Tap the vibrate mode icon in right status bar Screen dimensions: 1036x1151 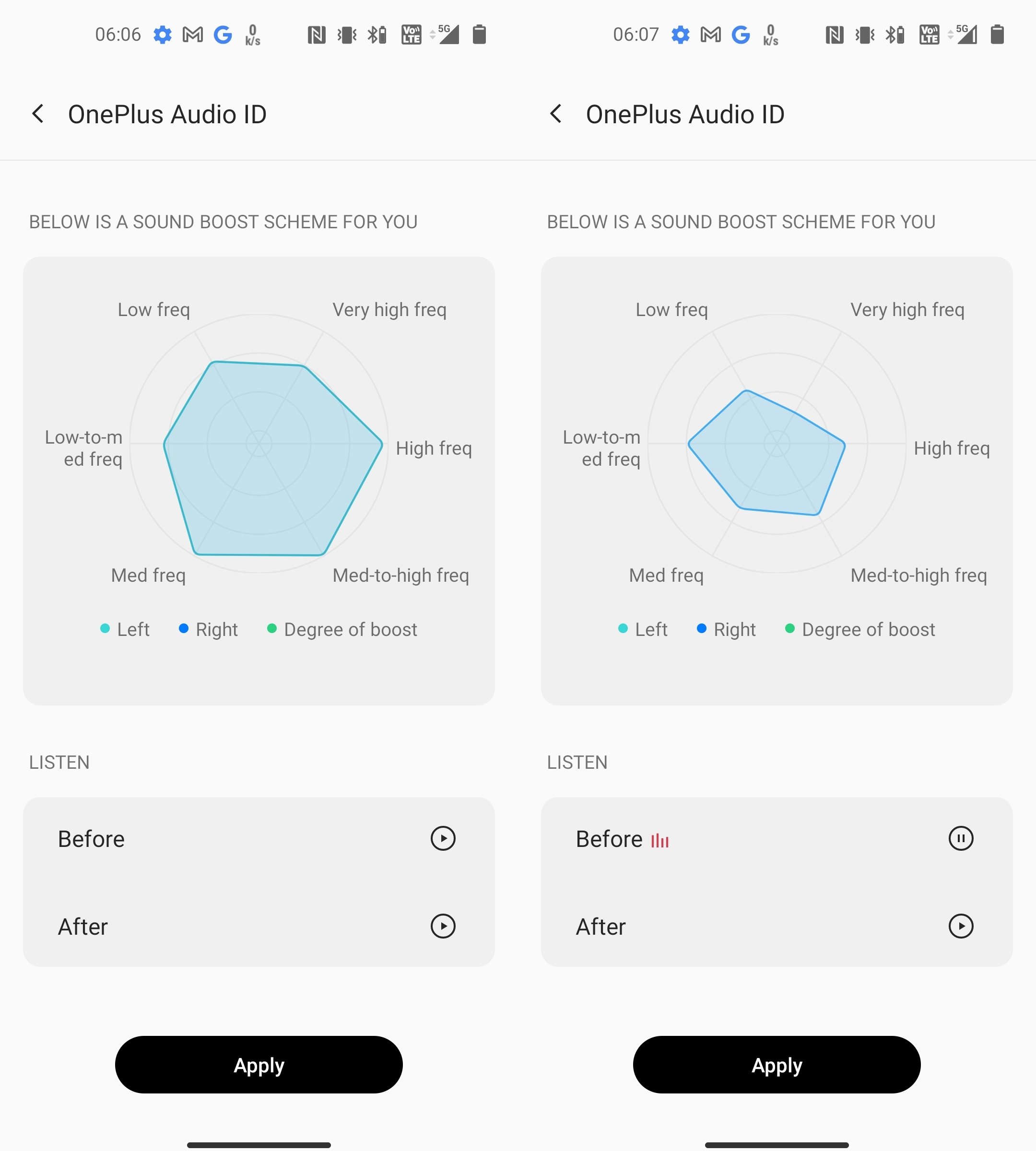[x=865, y=35]
